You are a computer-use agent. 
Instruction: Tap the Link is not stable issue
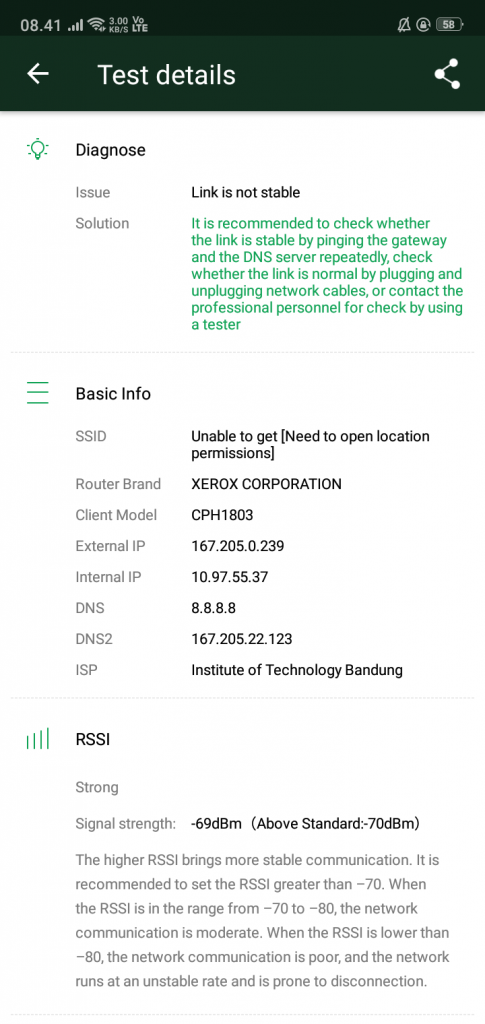pos(245,192)
